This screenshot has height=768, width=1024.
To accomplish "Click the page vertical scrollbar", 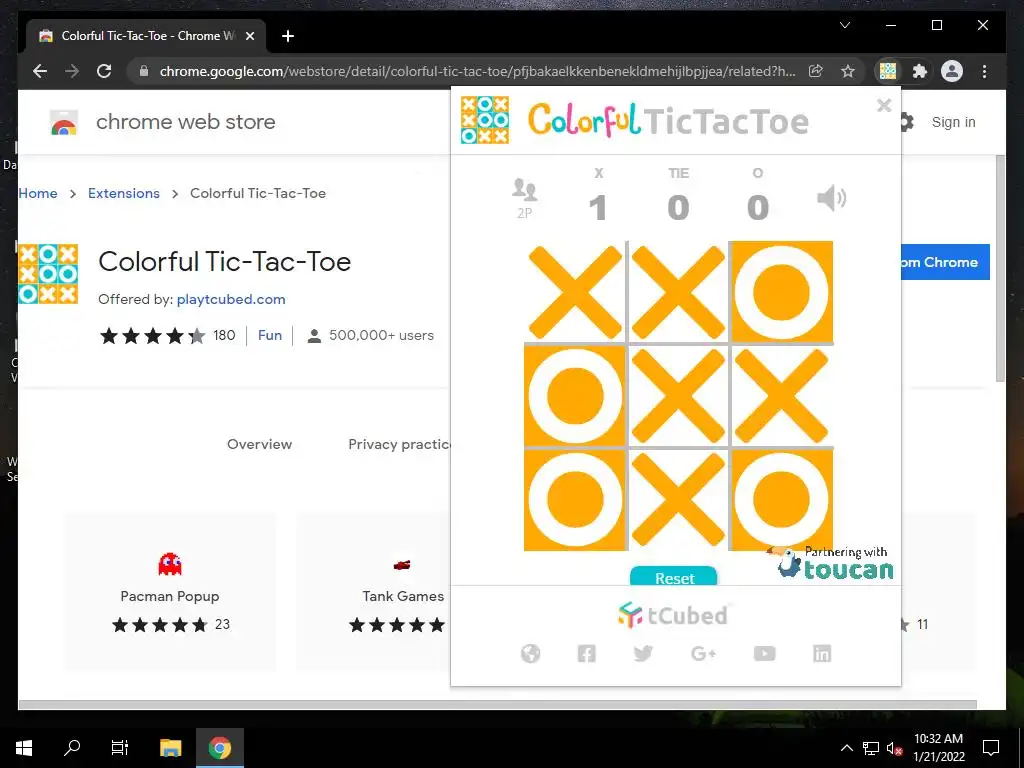I will point(1000,268).
